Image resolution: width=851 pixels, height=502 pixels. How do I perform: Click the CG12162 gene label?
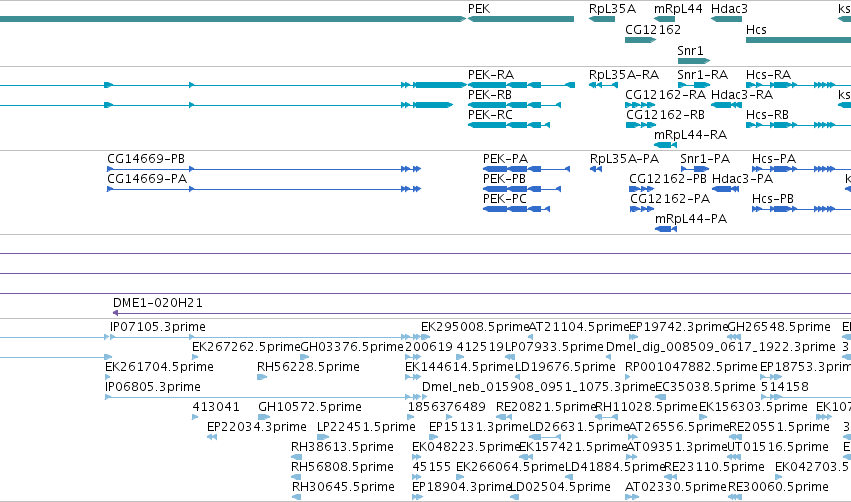tap(653, 30)
